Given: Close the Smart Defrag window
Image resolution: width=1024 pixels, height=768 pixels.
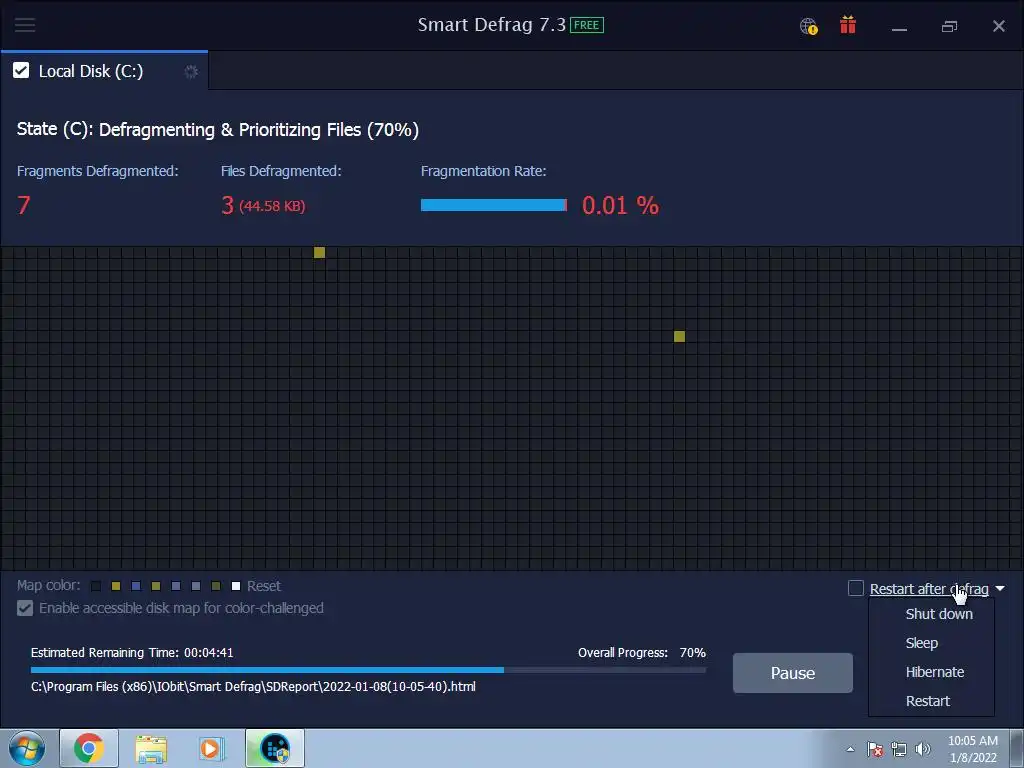Looking at the screenshot, I should tap(999, 26).
